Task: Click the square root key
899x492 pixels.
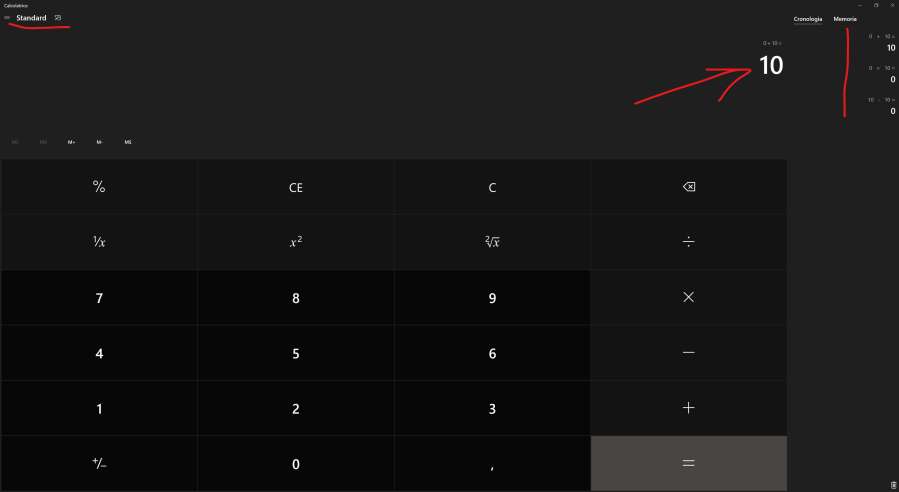Action: pos(491,242)
